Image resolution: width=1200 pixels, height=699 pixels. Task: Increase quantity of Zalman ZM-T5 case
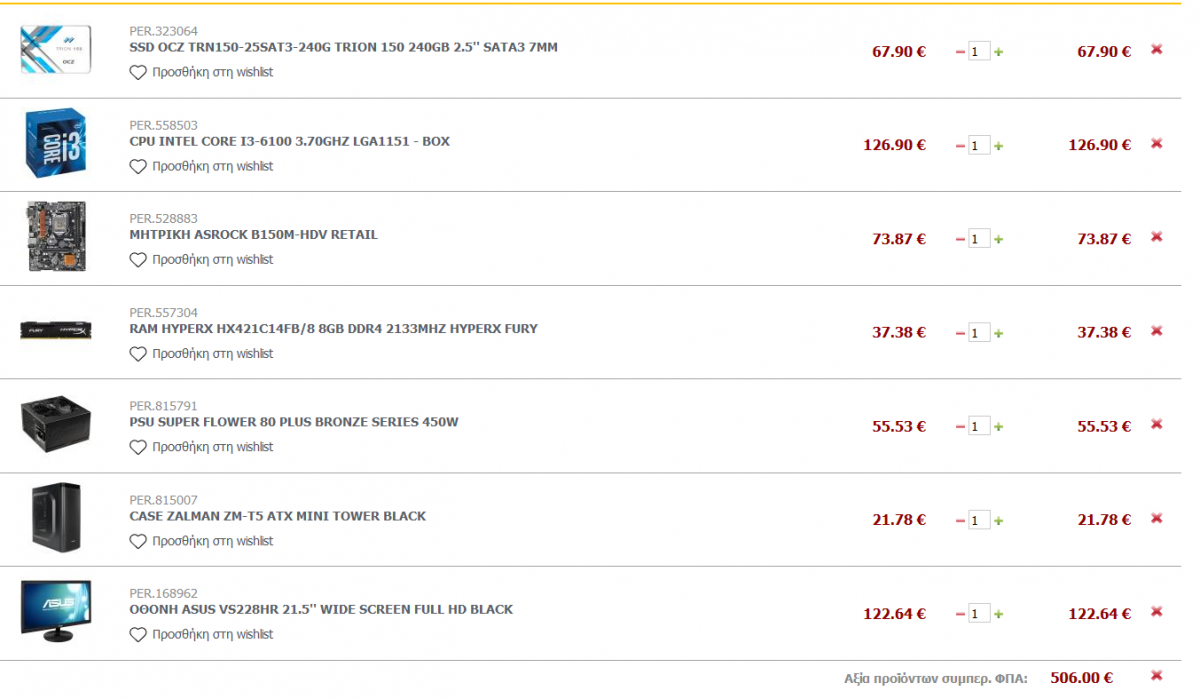click(x=998, y=520)
